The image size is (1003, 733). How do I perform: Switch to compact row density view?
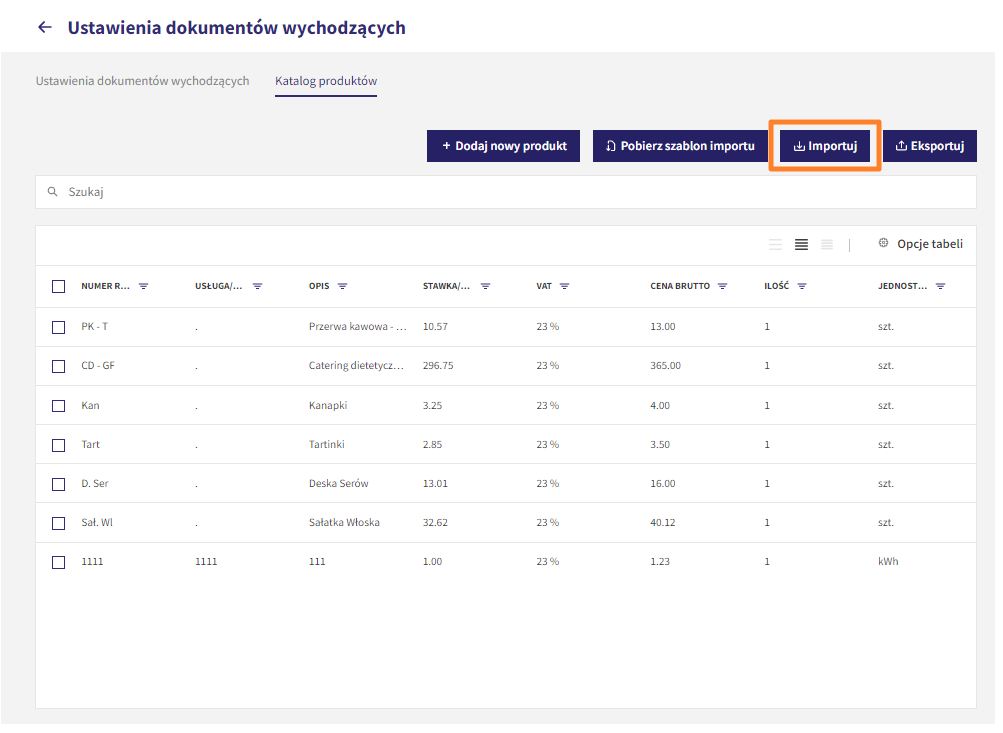826,244
